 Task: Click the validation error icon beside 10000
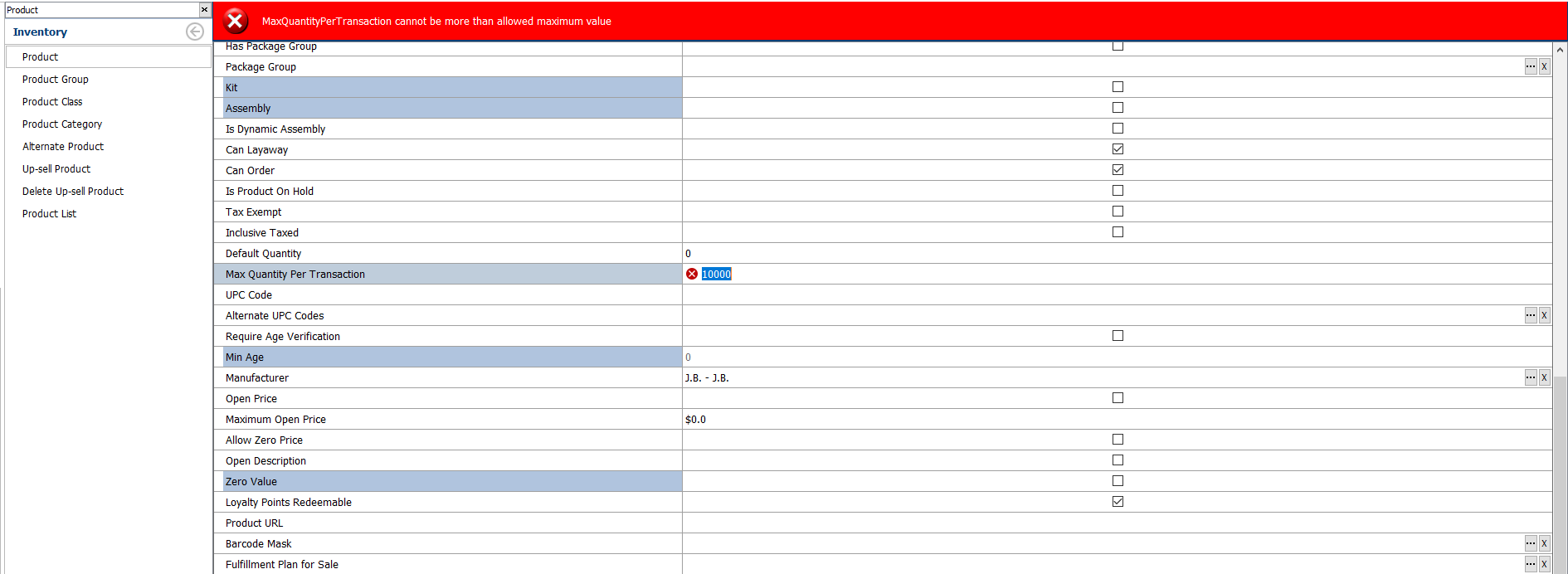tap(692, 274)
